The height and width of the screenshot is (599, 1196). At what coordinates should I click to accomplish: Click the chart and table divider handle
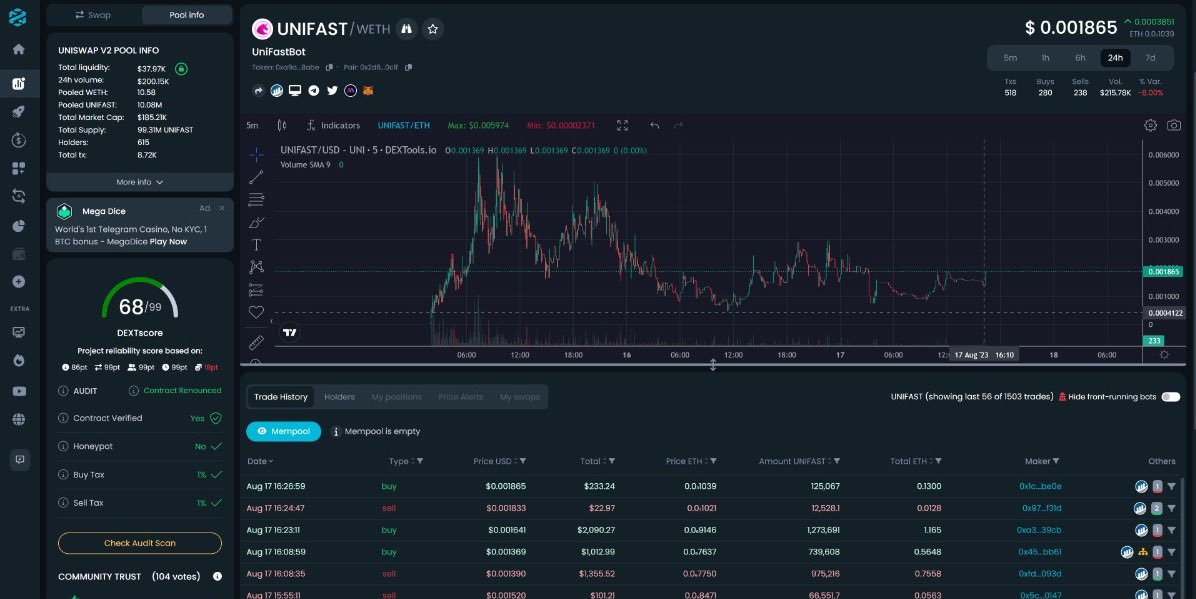tap(713, 366)
